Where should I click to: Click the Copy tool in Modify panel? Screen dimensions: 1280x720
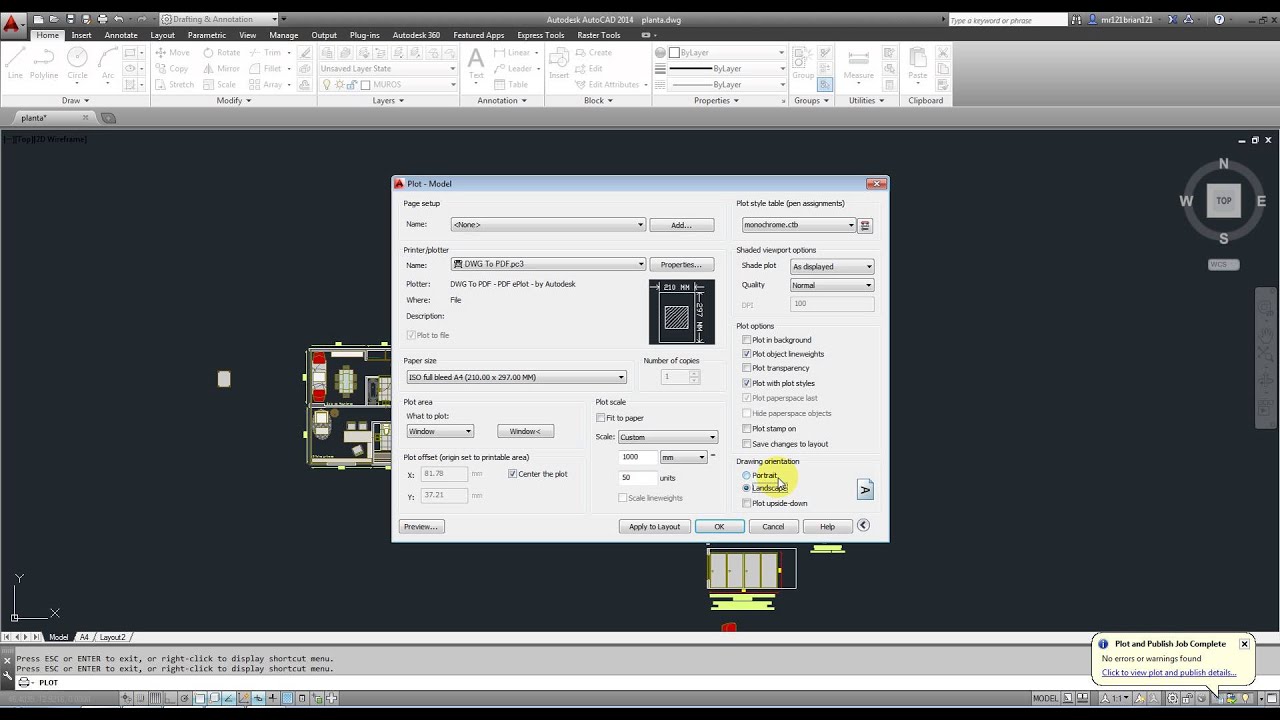pos(172,68)
